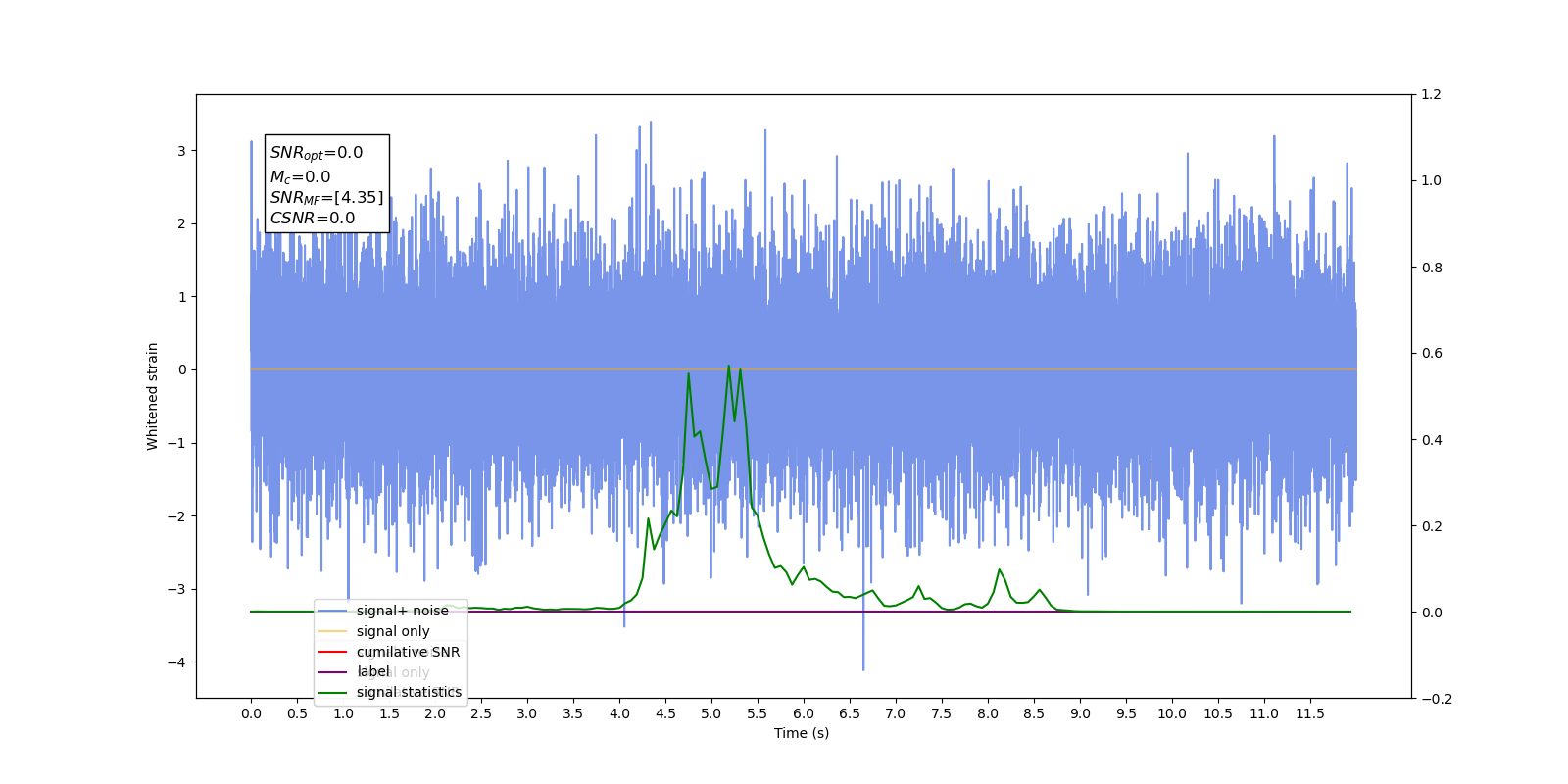Click the 3 tick on the left strain axis
The width and height of the screenshot is (1568, 784).
(181, 151)
